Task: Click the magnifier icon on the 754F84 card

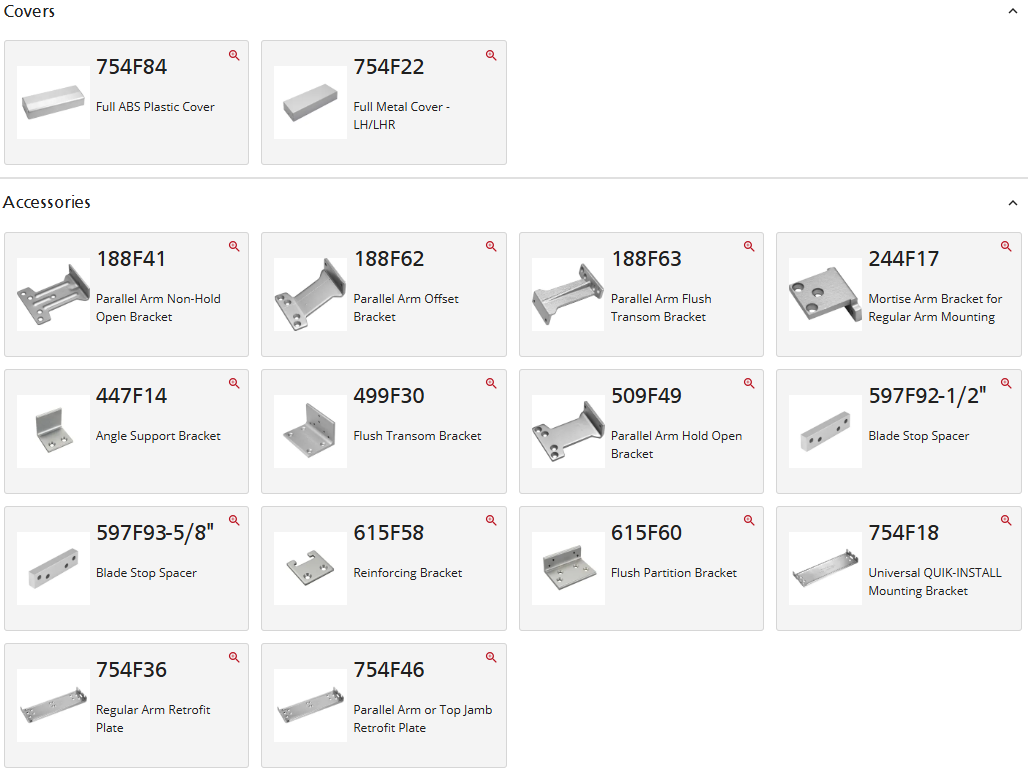Action: [234, 56]
